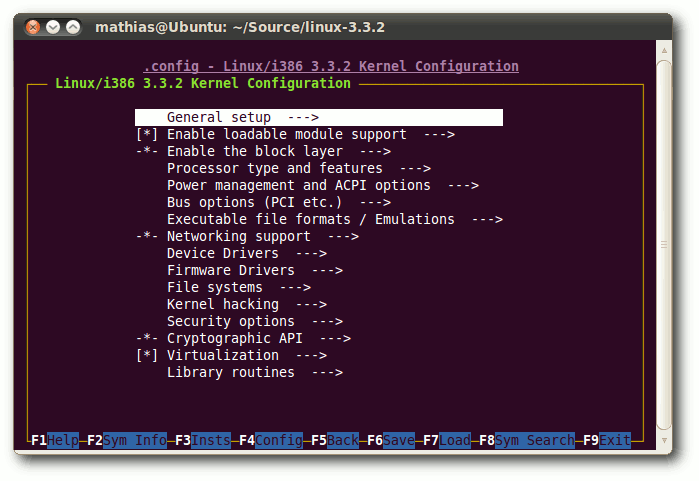Click the terminal vertical scrollbar handle

[664, 244]
